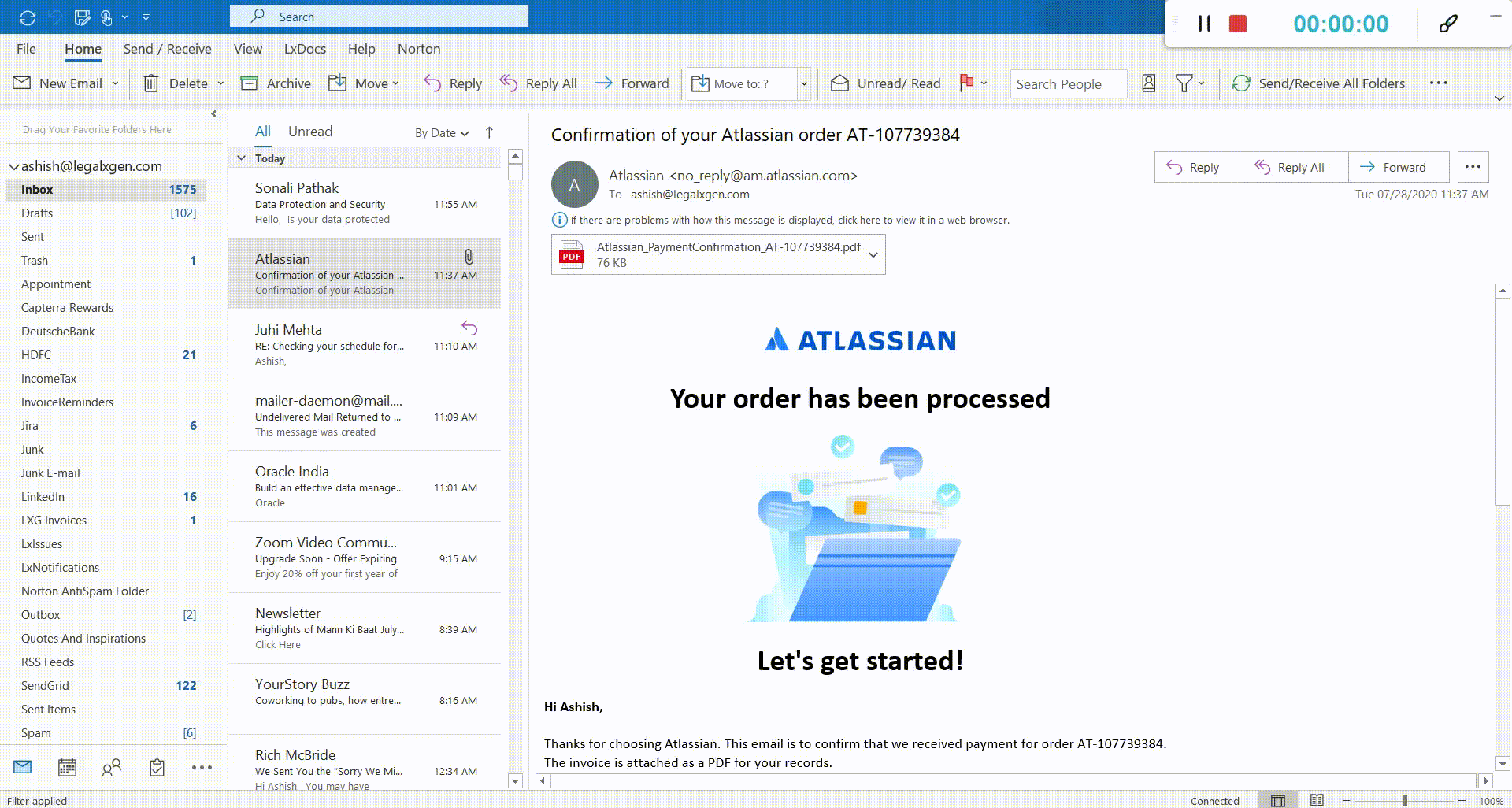1512x808 pixels.
Task: Open the Send / Receive tab
Action: [167, 49]
